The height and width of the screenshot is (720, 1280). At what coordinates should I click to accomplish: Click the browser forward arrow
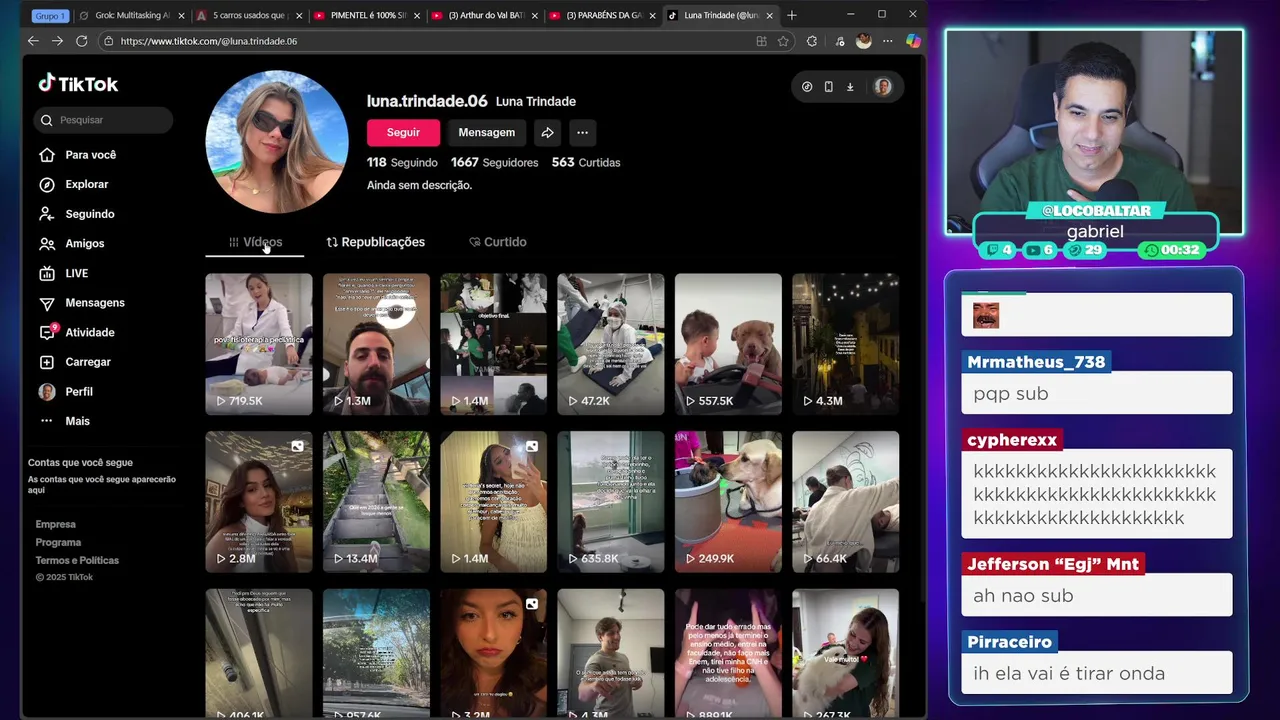[x=57, y=41]
